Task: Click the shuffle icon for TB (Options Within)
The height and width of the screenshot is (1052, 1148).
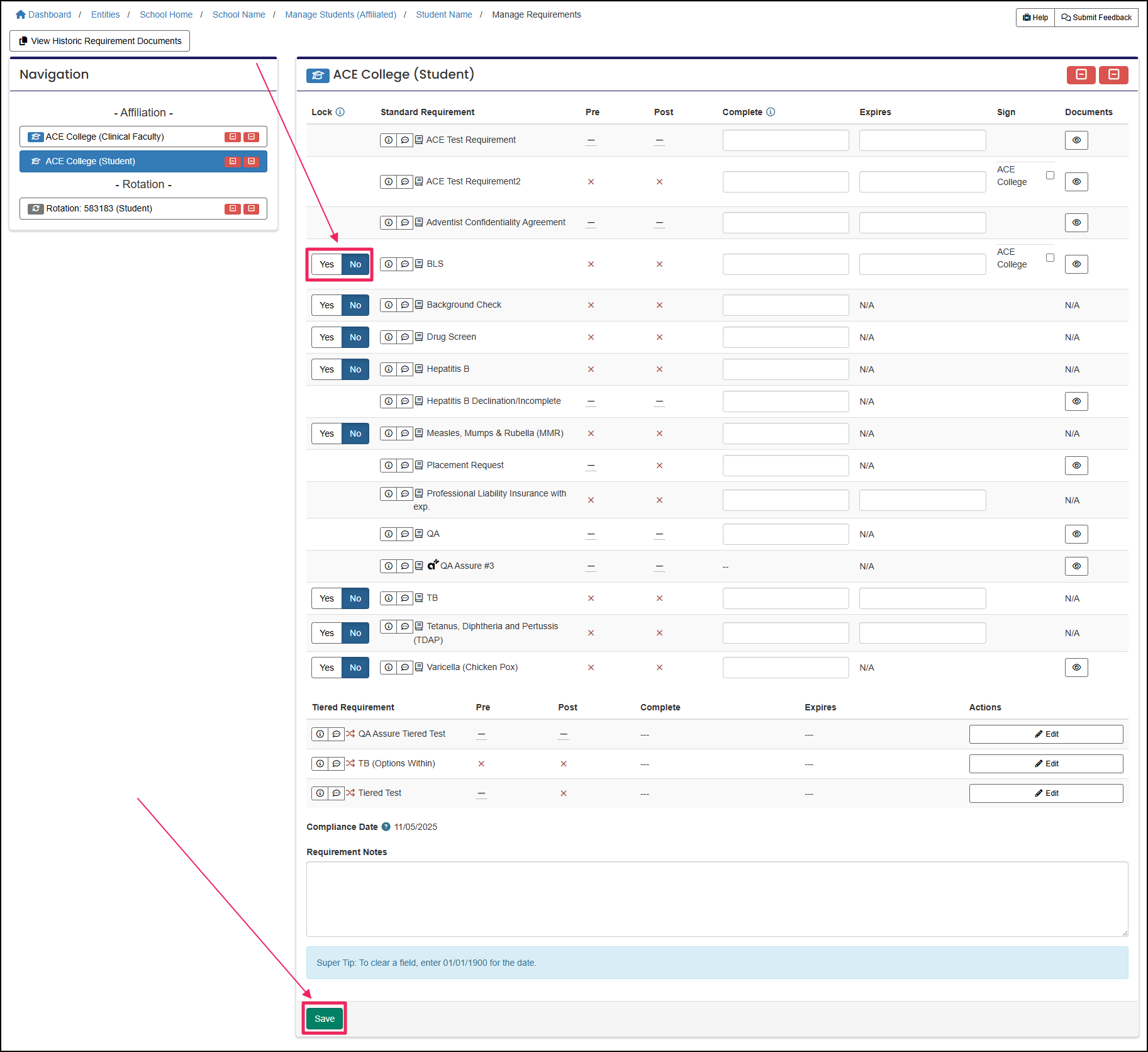Action: (350, 763)
